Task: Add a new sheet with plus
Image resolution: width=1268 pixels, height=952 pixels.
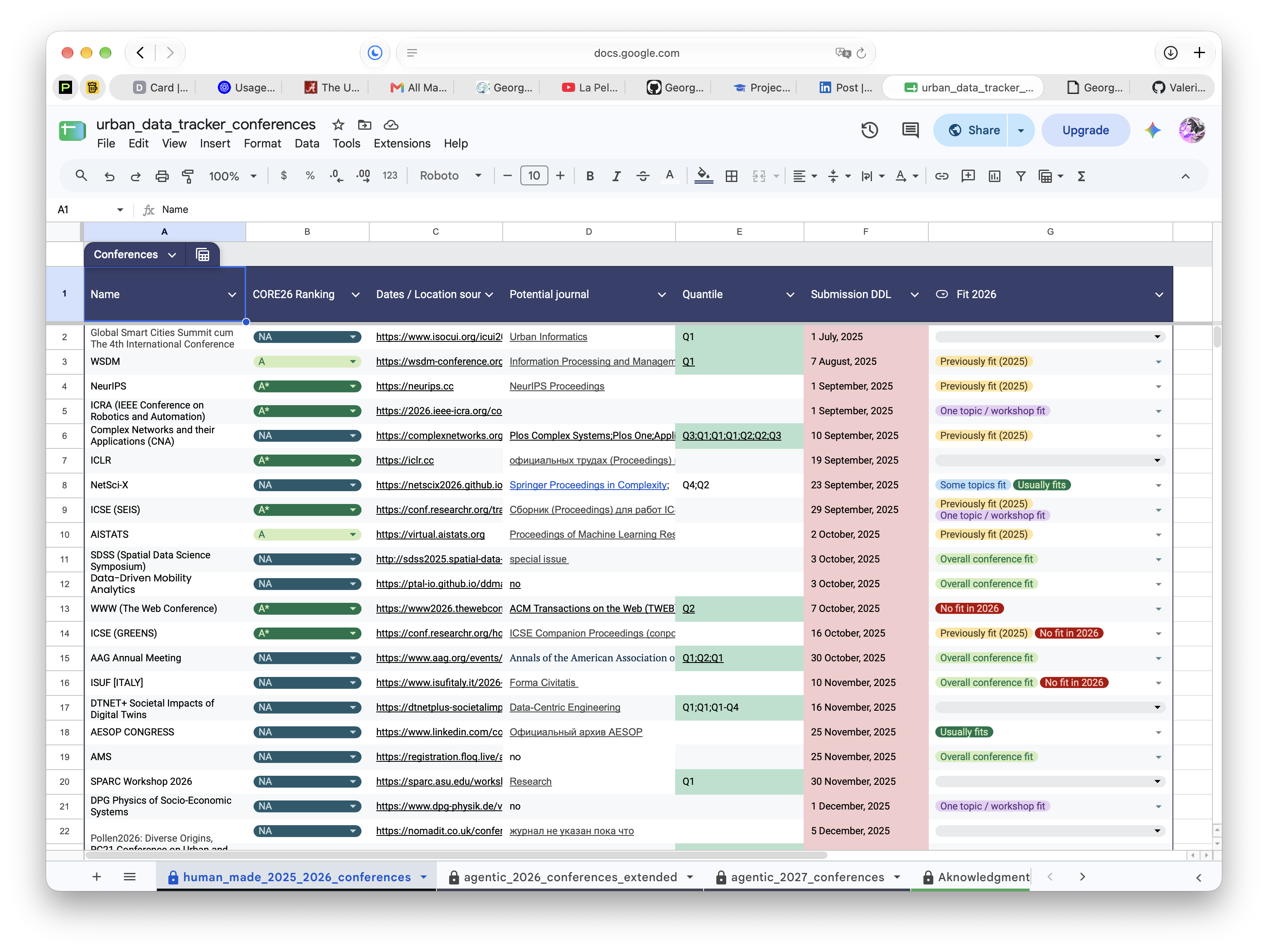Action: tap(97, 877)
